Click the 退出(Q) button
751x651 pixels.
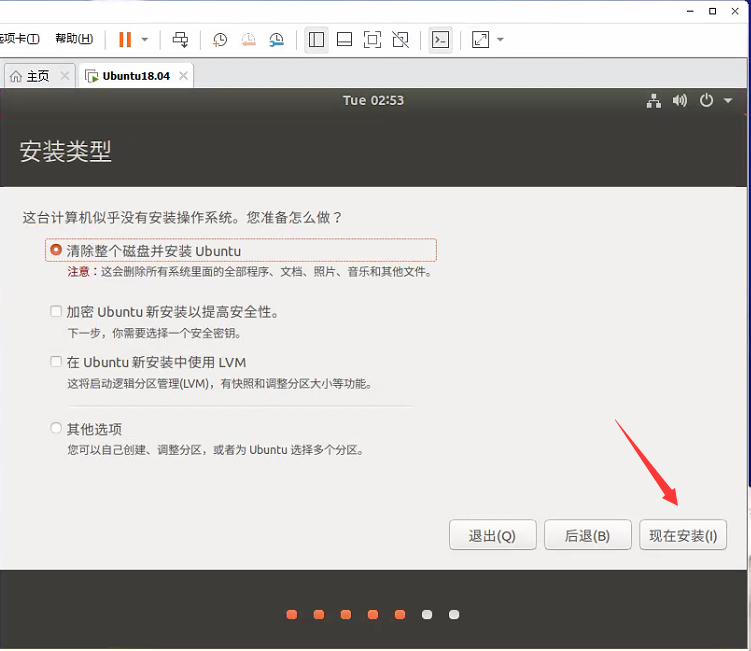click(492, 535)
